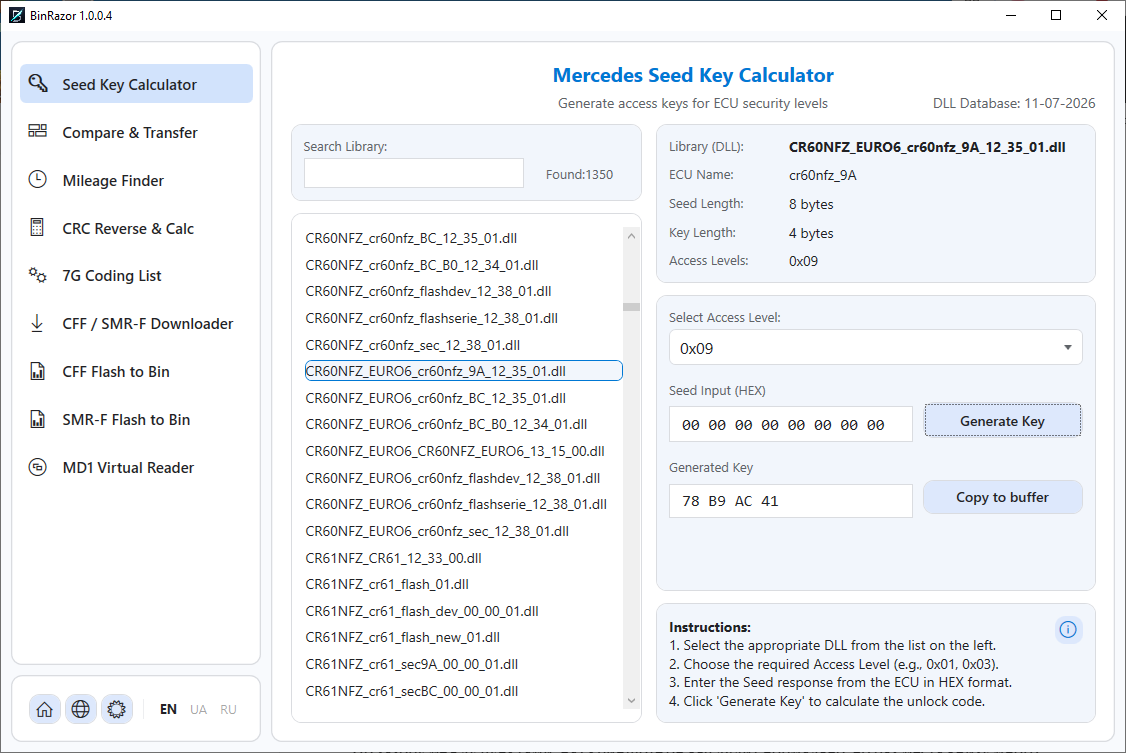
Task: Switch interface language to UA
Action: point(198,709)
